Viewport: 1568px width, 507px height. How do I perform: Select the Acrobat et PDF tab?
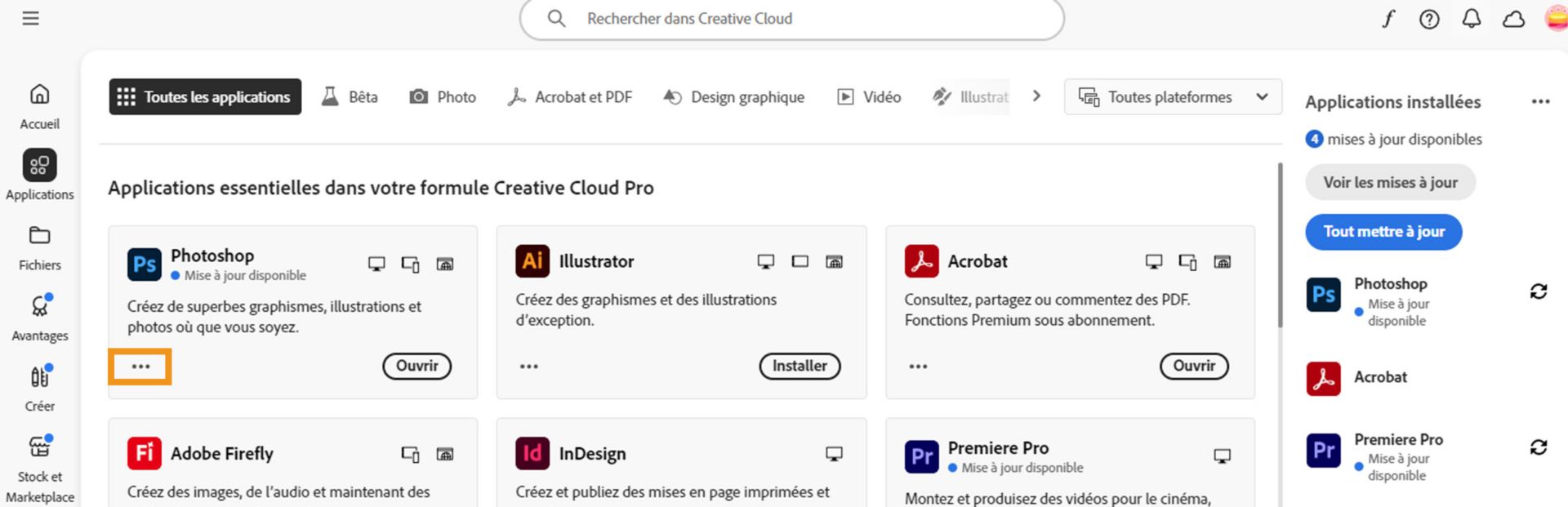(569, 97)
